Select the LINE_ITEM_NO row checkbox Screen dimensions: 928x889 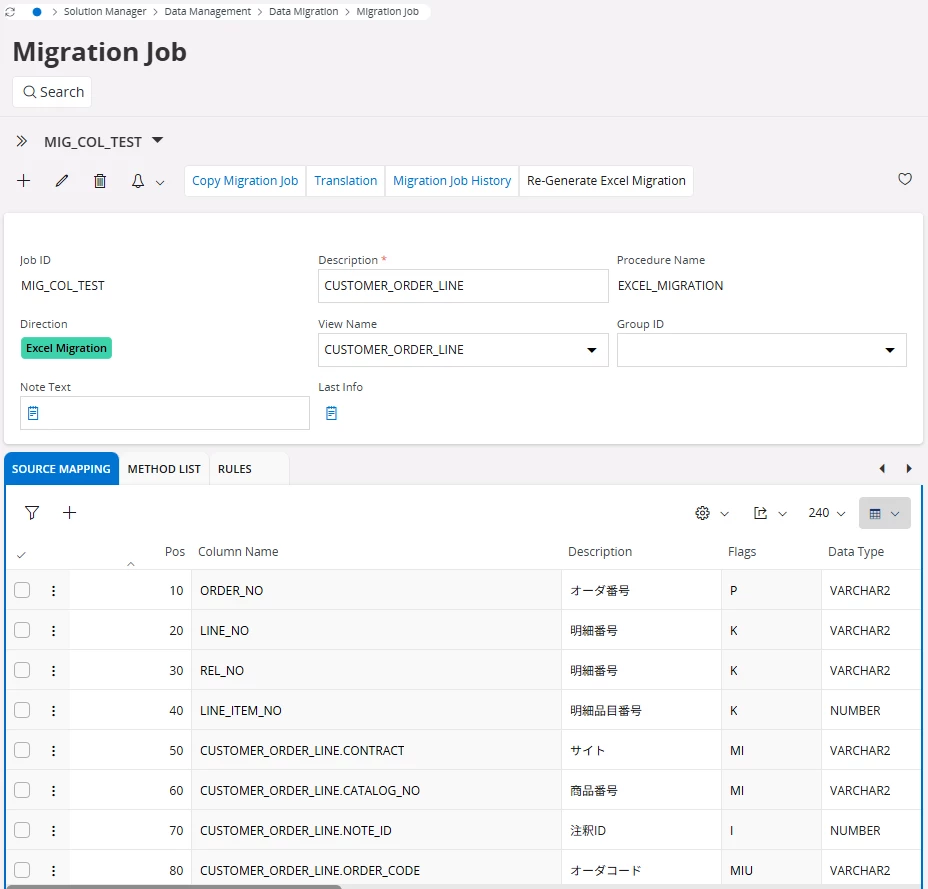pos(22,711)
